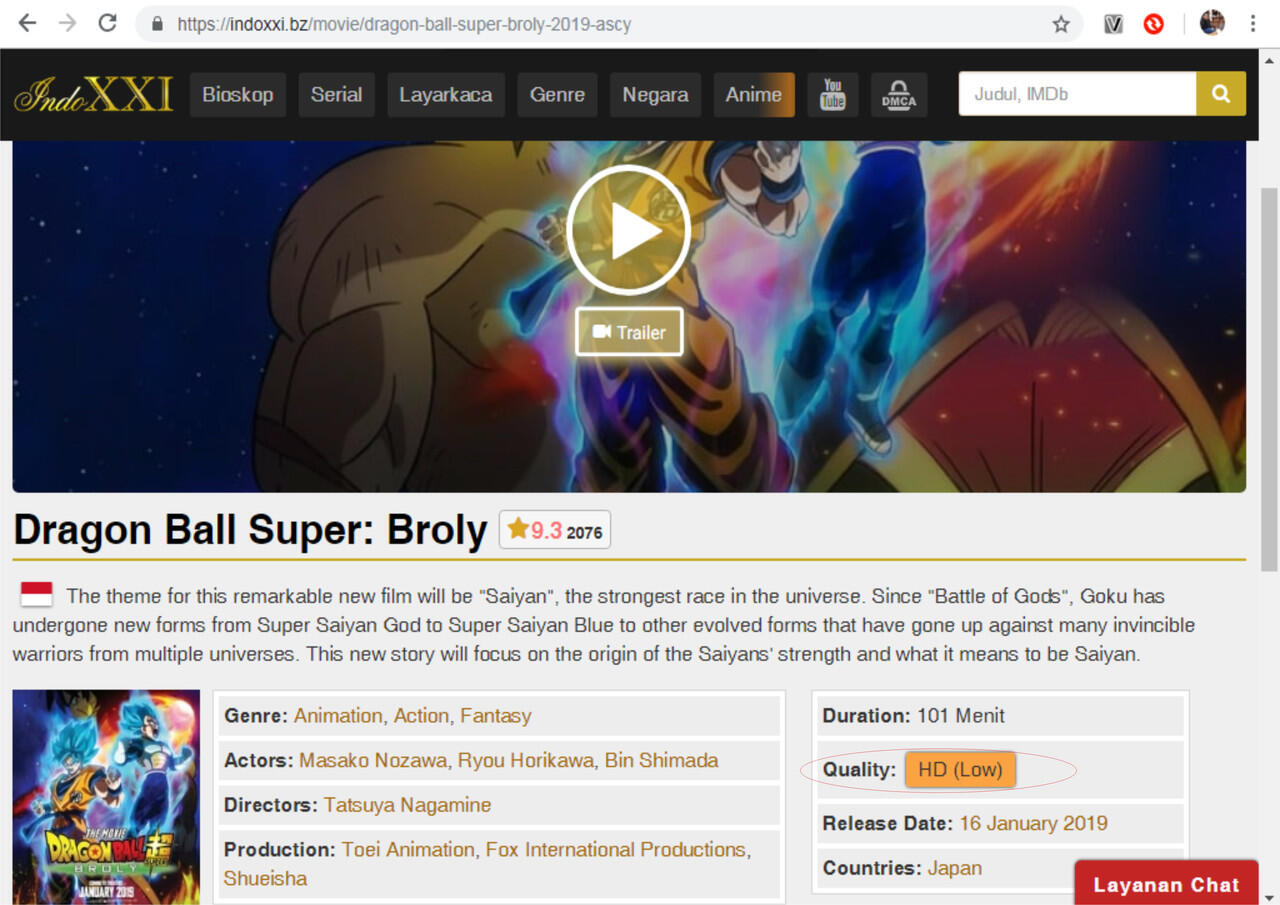The width and height of the screenshot is (1280, 905).
Task: Open the Anime menu item
Action: 754,95
